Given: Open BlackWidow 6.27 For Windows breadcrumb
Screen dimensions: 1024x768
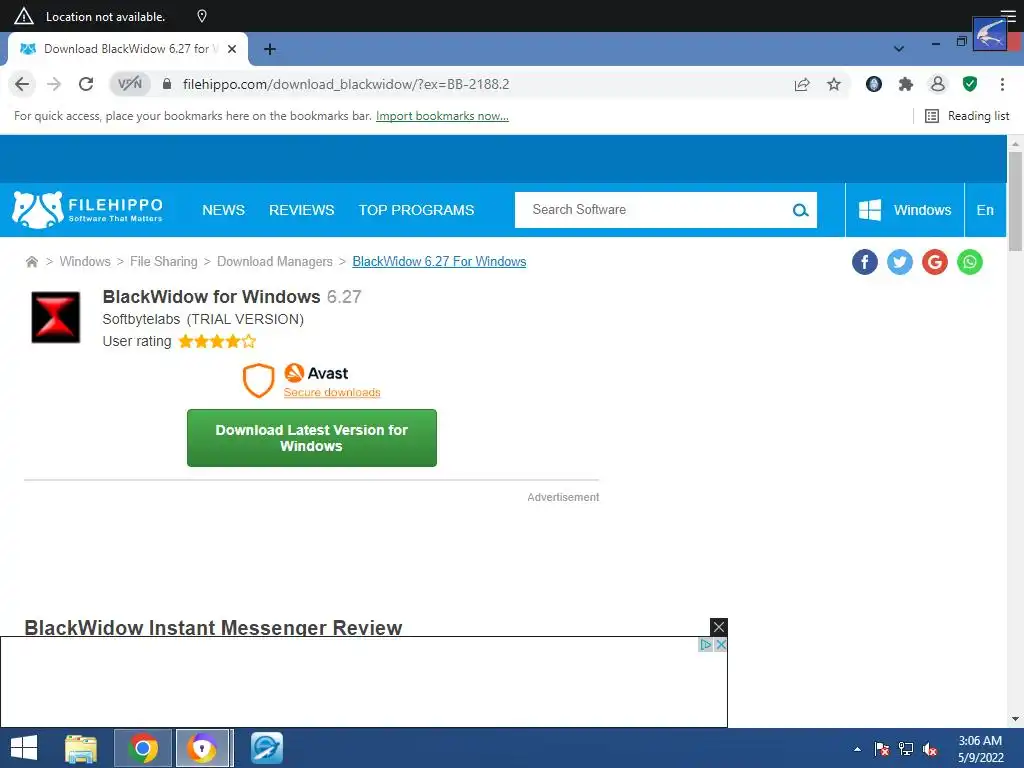Looking at the screenshot, I should 439,261.
